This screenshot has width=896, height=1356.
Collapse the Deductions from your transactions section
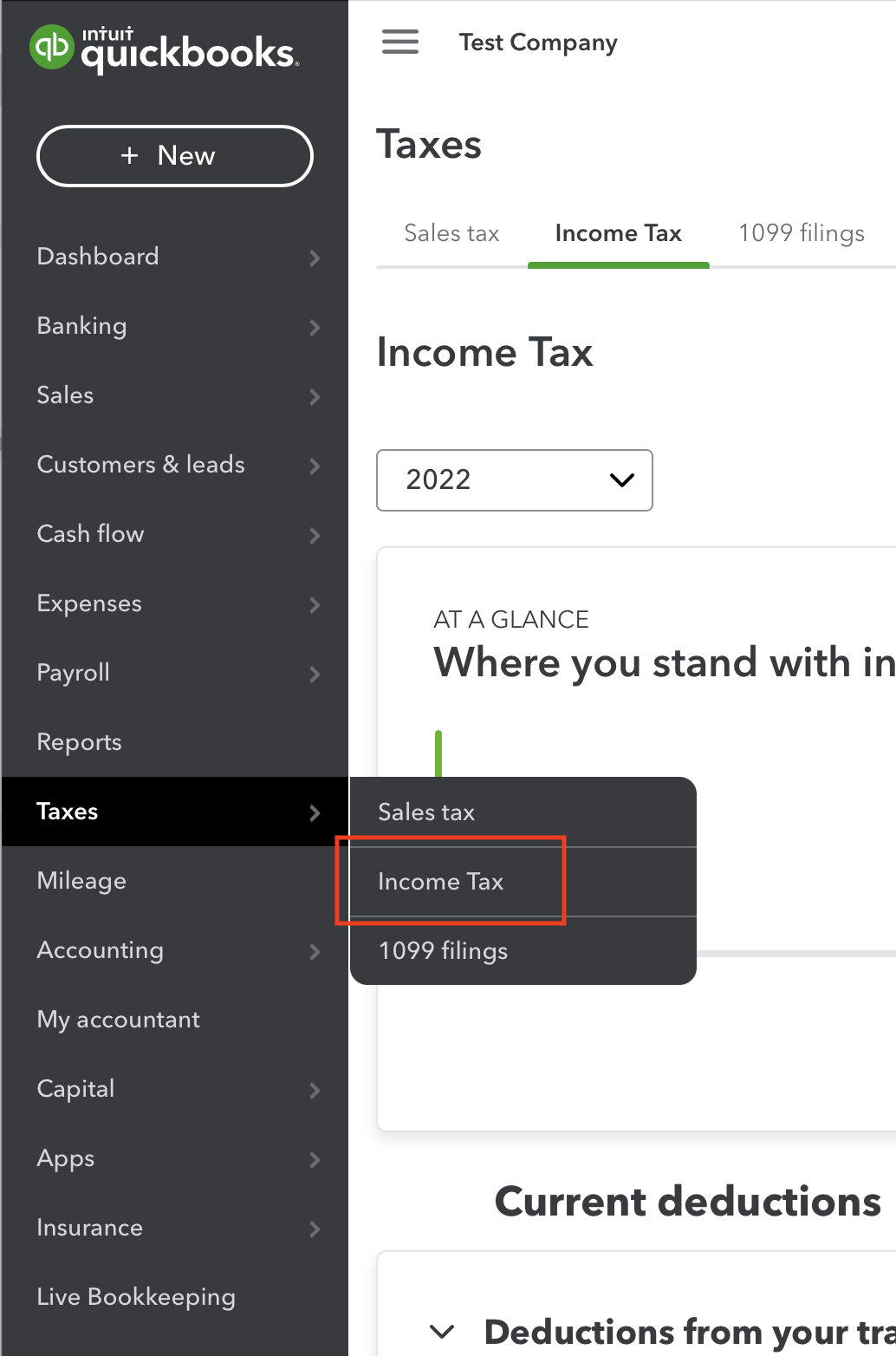(442, 1332)
